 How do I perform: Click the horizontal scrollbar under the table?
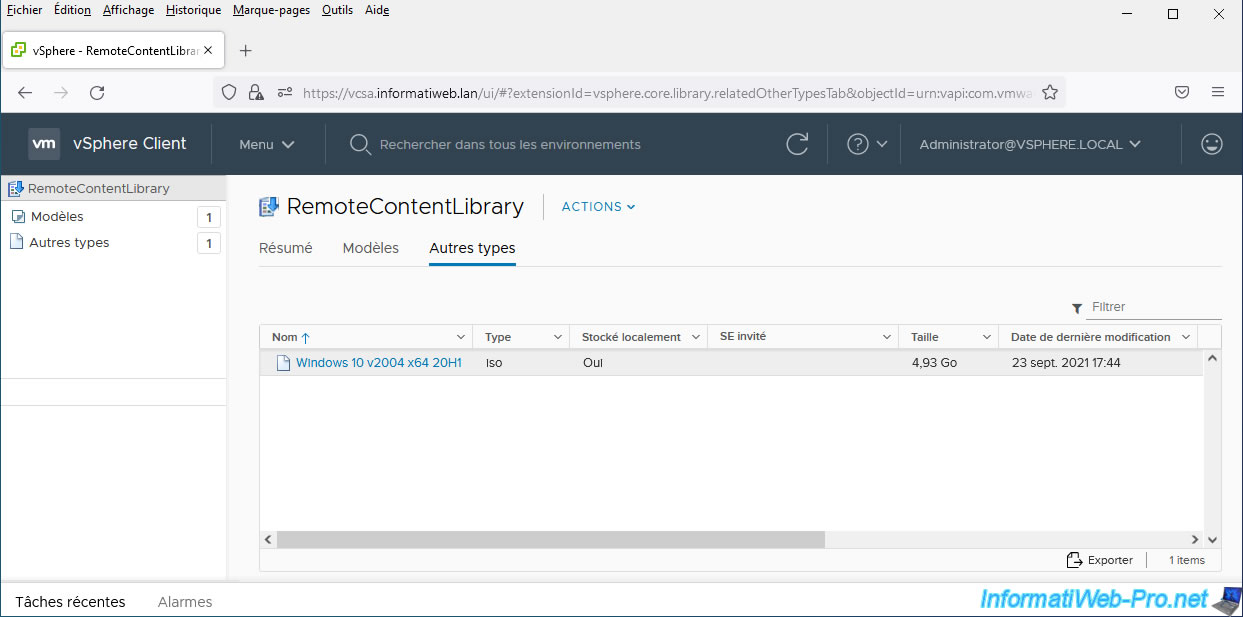point(550,539)
